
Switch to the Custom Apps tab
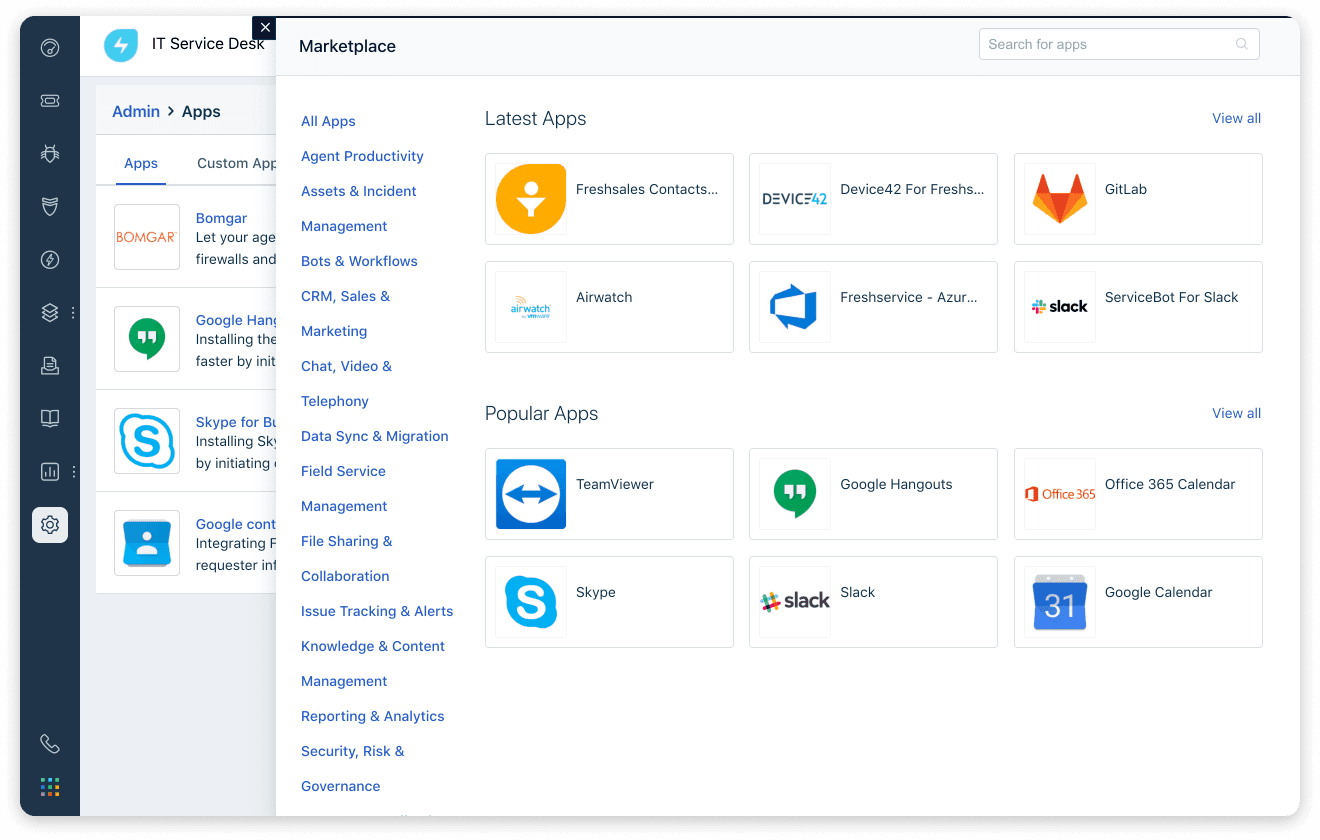click(x=236, y=163)
